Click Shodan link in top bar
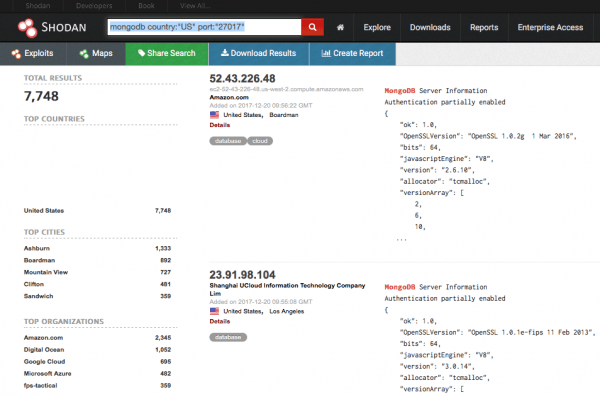The image size is (600, 397). [38, 6]
